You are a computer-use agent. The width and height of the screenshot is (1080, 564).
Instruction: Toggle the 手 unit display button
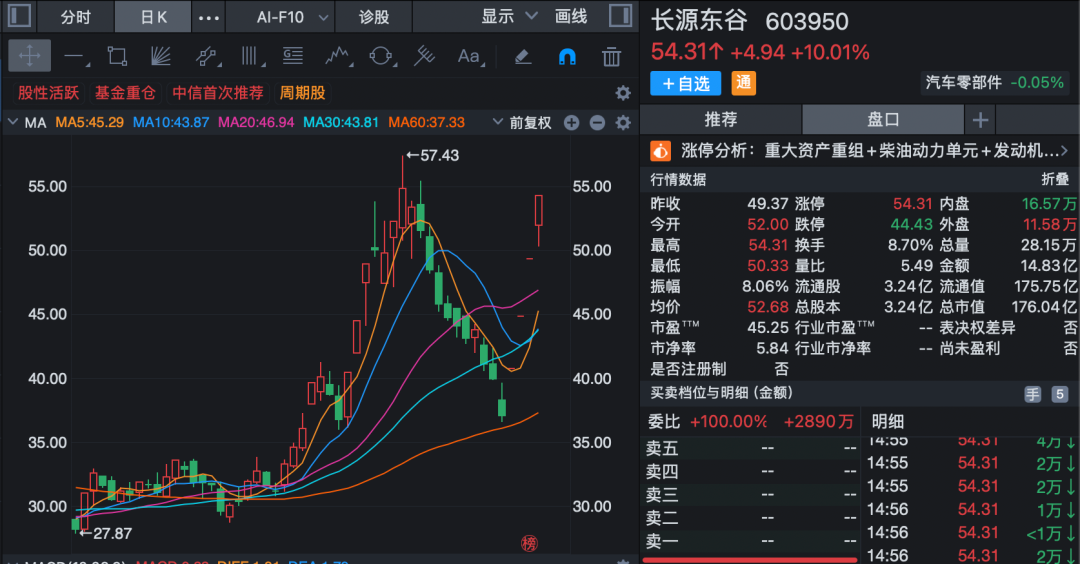point(1032,394)
